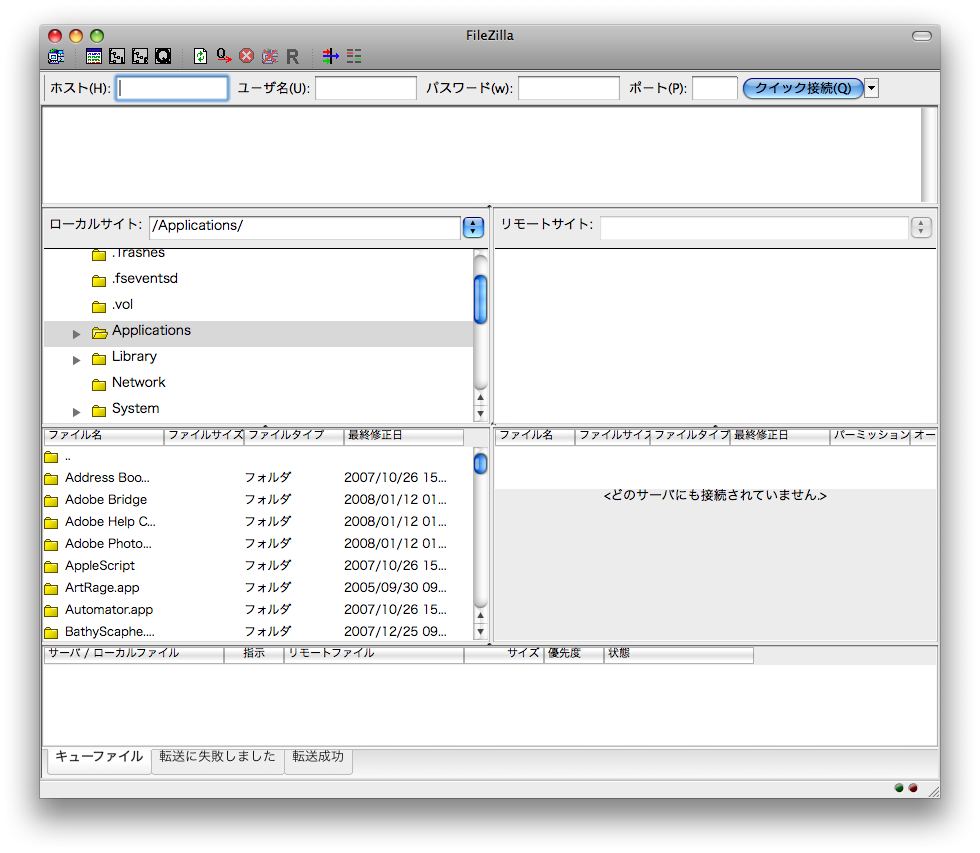Image resolution: width=980 pixels, height=853 pixels.
Task: Click the queue 優先度 (priority) column header
Action: [x=574, y=654]
